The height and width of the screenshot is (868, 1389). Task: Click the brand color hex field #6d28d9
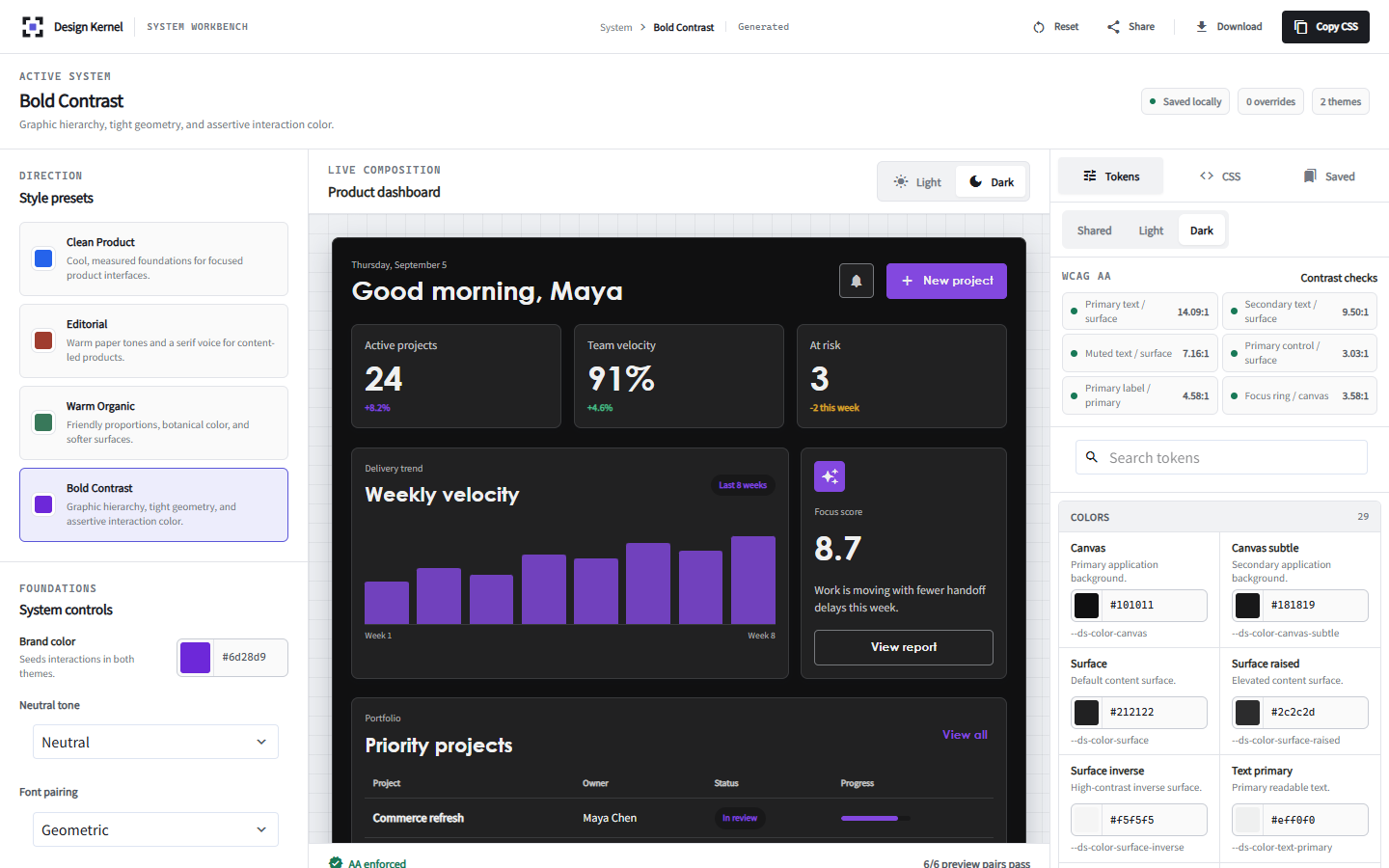[x=250, y=658]
